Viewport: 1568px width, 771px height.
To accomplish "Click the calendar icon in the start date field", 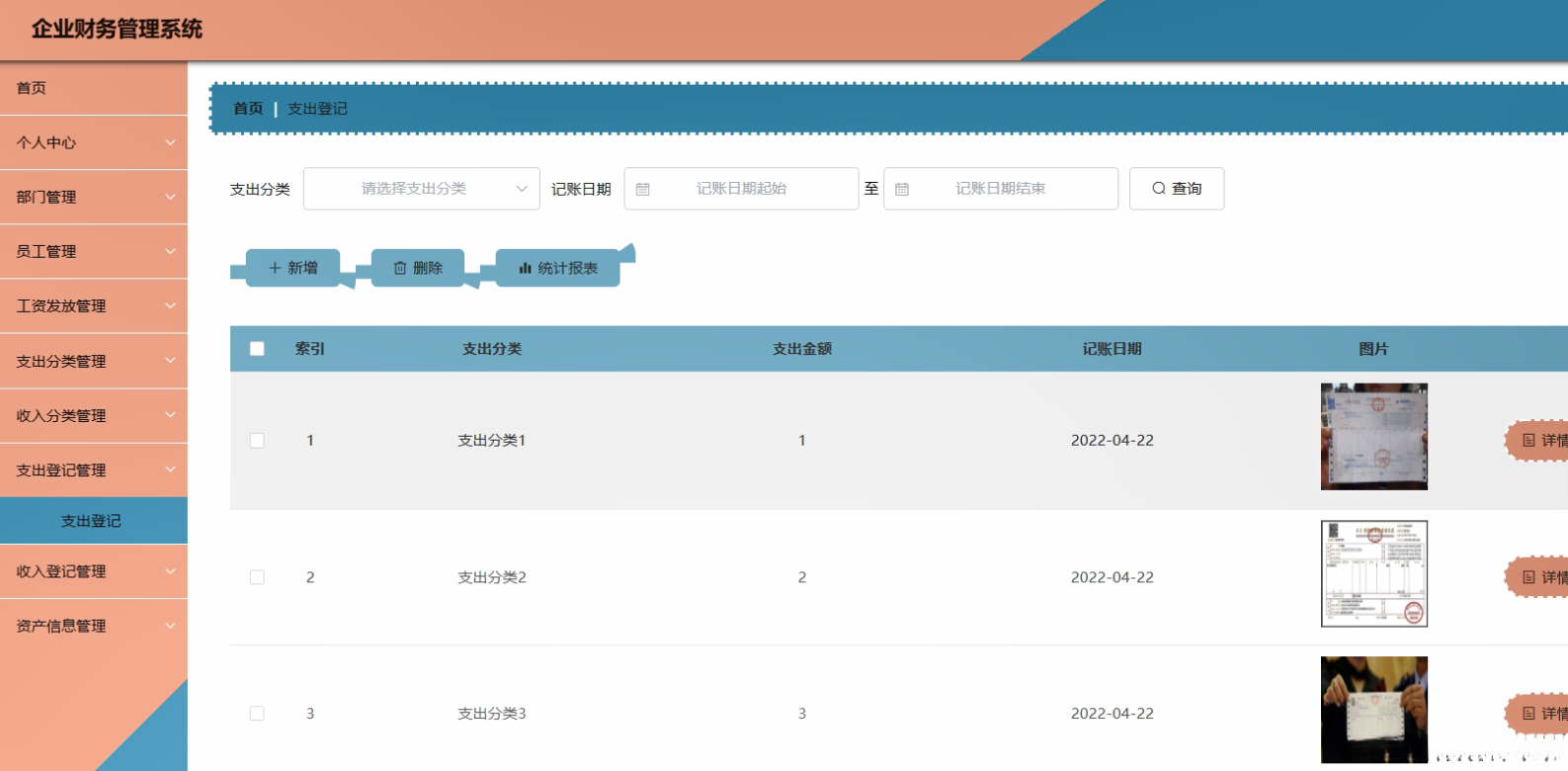I will [643, 189].
